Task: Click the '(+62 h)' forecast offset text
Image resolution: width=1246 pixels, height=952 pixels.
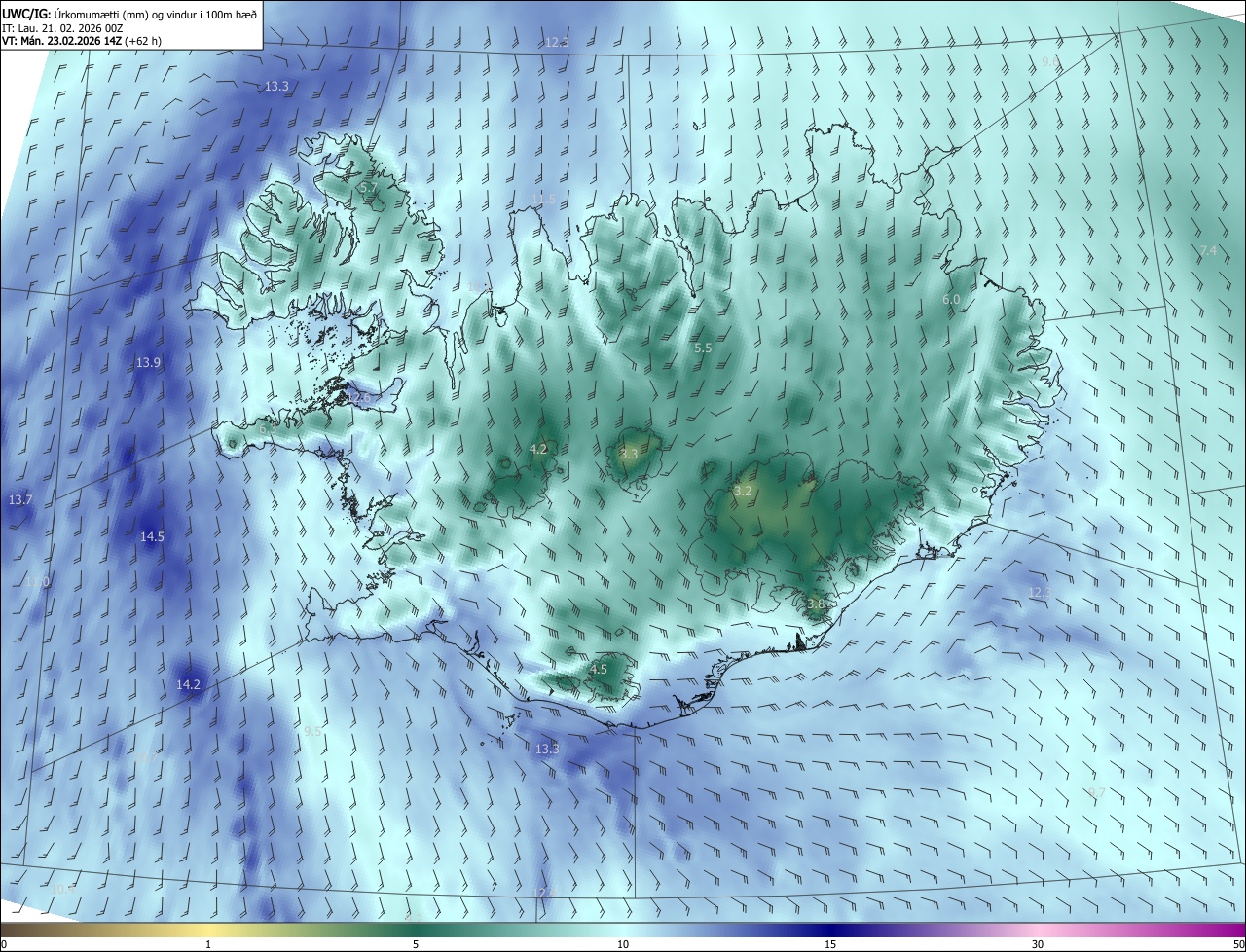Action: click(x=142, y=40)
